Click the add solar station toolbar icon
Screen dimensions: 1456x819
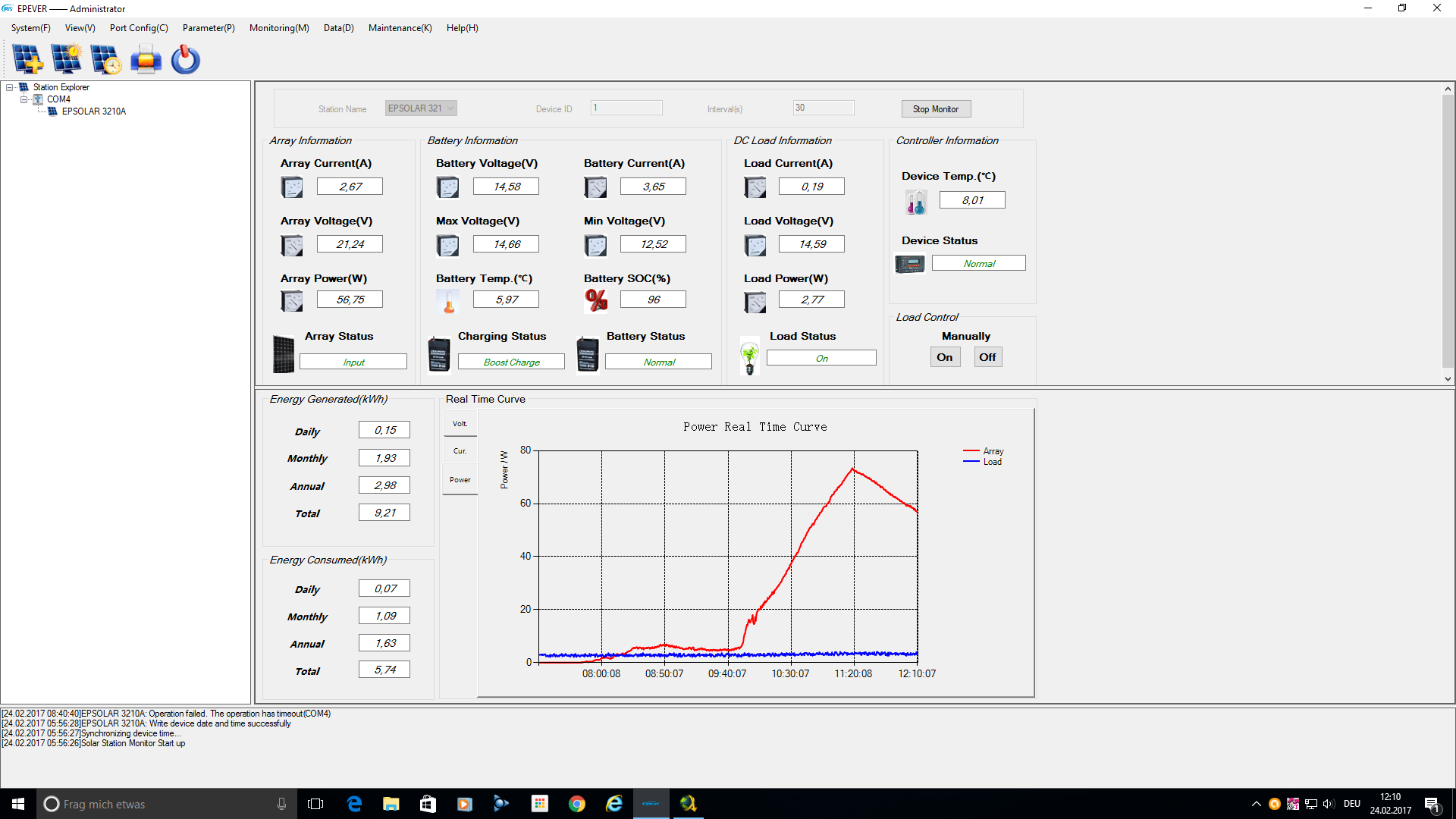[x=27, y=59]
